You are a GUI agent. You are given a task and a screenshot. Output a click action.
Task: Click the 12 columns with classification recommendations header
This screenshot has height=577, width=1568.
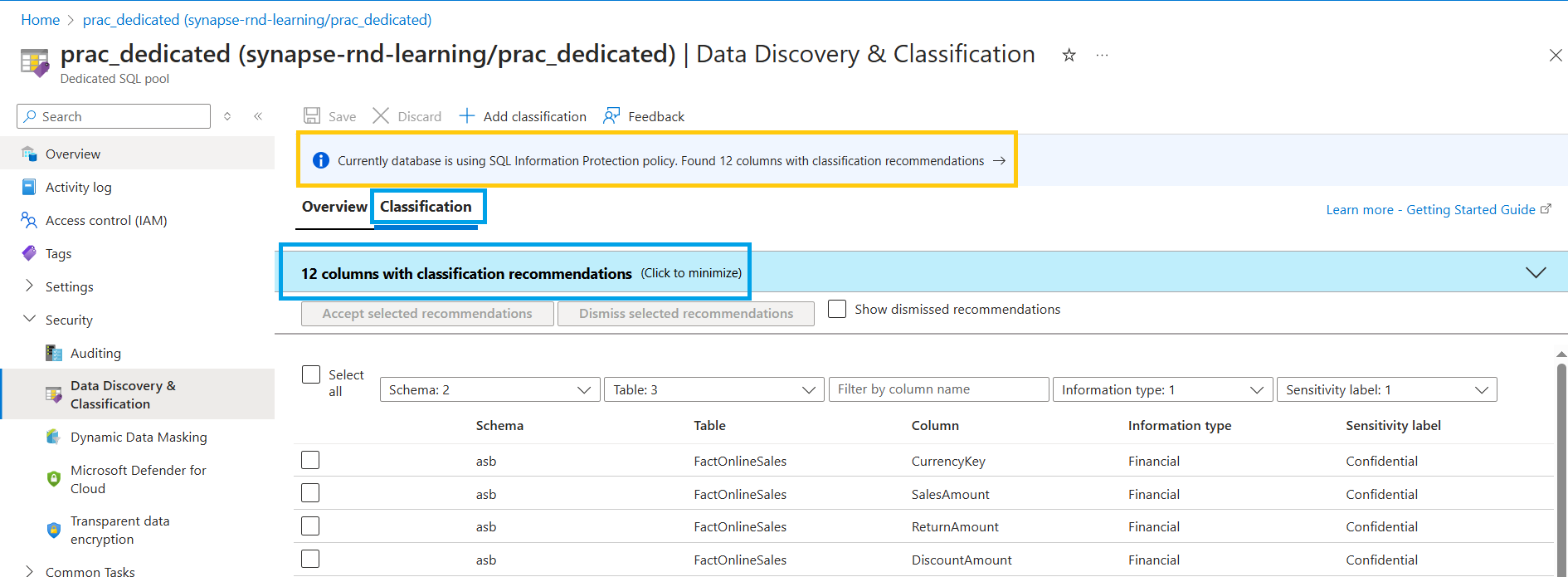[466, 273]
